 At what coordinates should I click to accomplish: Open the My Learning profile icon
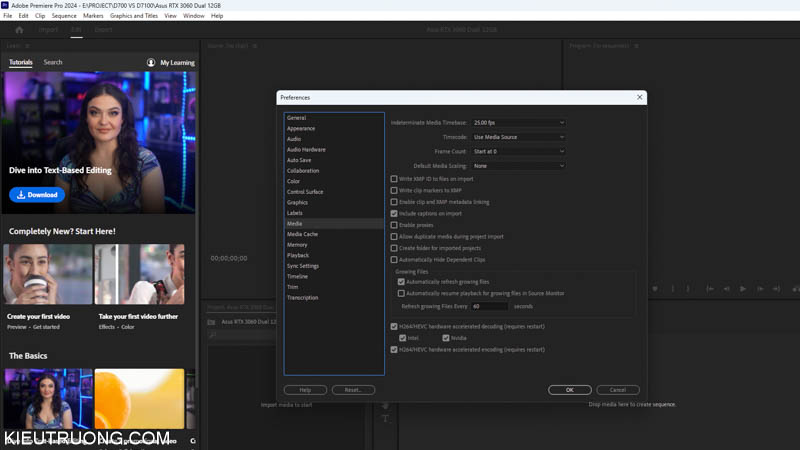(151, 62)
